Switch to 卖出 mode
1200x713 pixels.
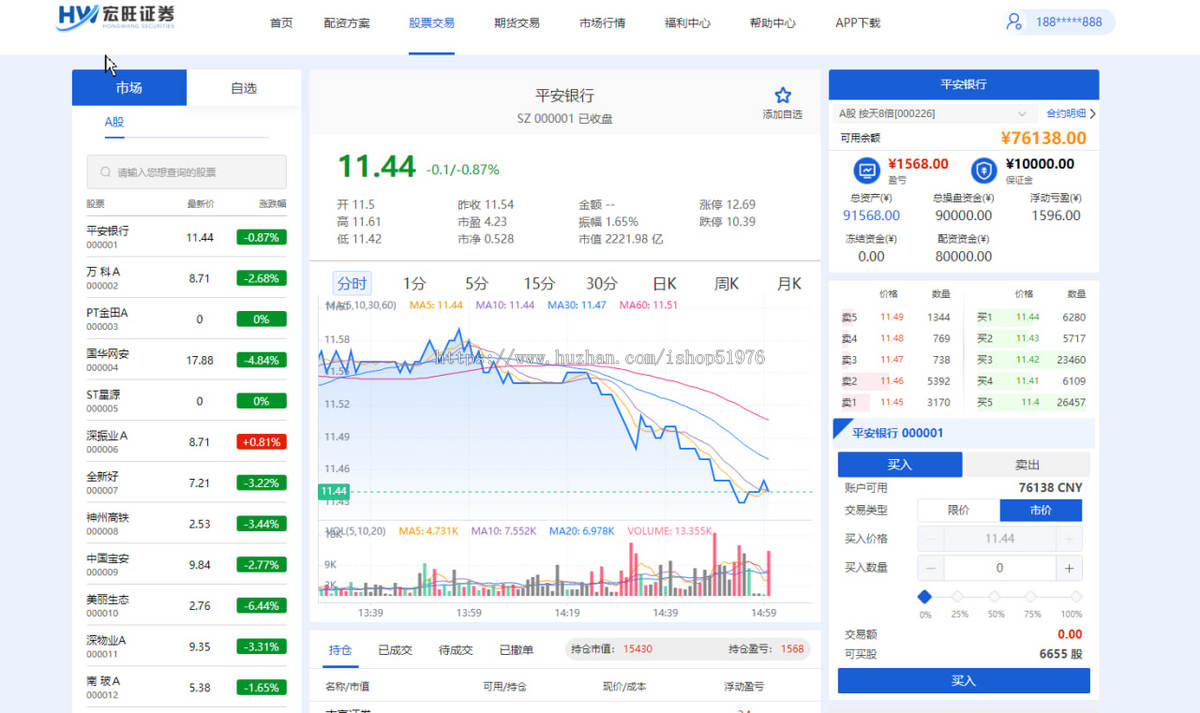(1027, 464)
